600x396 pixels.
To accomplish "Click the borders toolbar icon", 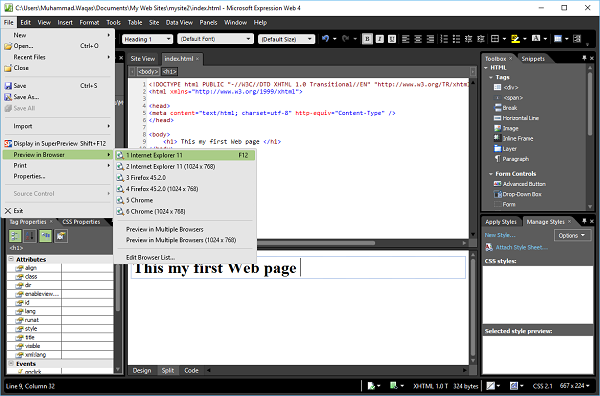I will [495, 39].
